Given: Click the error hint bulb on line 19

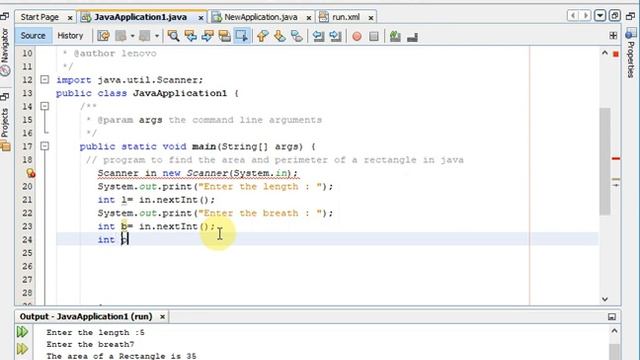Looking at the screenshot, I should (31, 173).
